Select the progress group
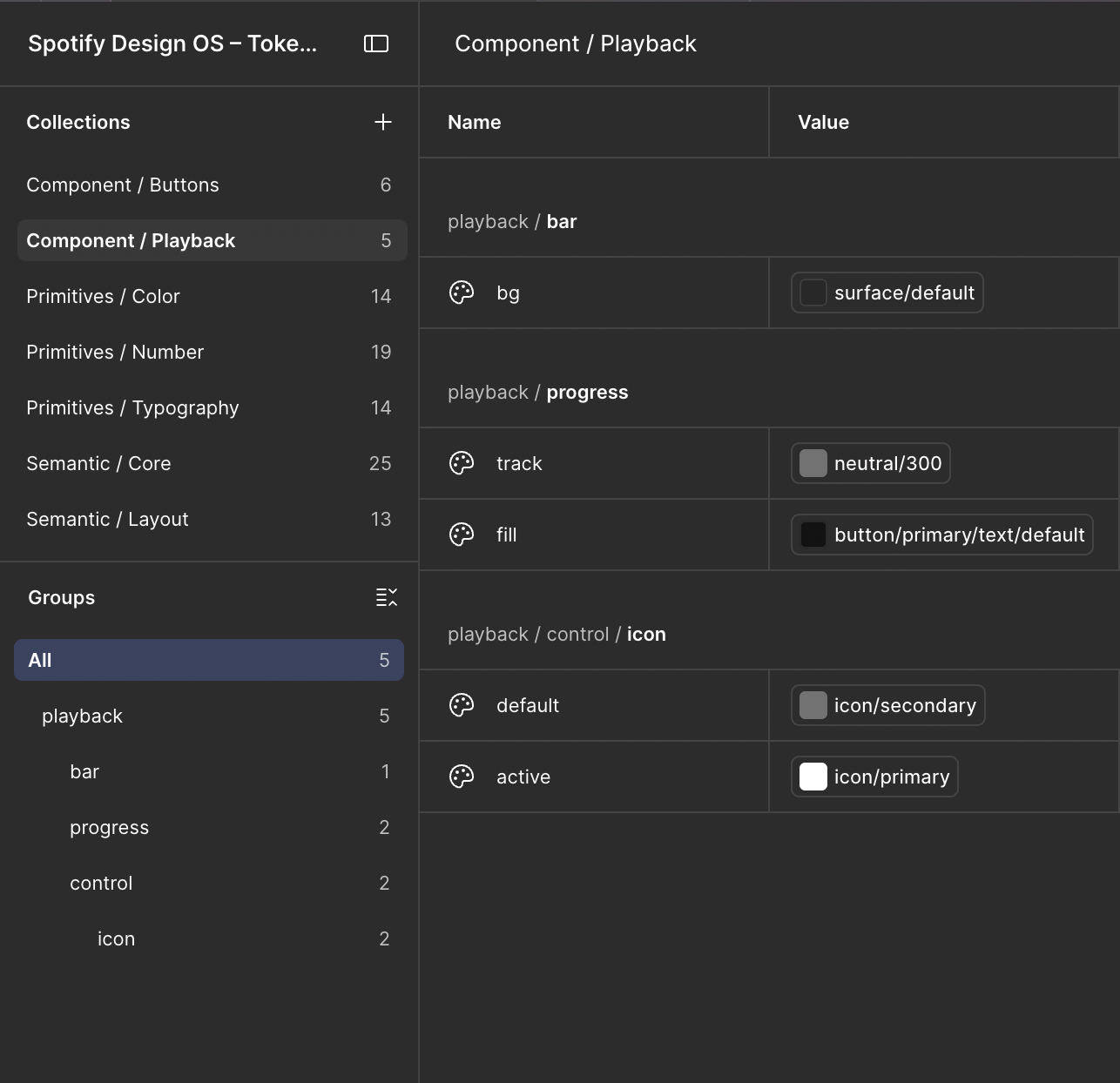Image resolution: width=1120 pixels, height=1083 pixels. click(x=209, y=827)
